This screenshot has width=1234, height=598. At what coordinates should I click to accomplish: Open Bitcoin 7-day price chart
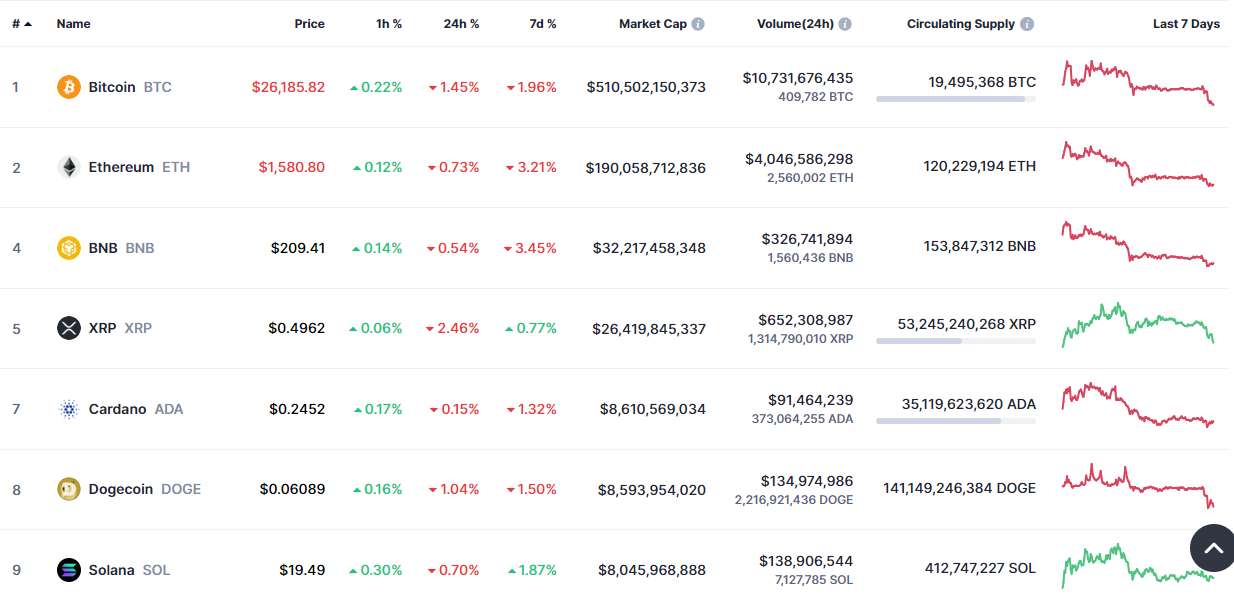(1138, 83)
